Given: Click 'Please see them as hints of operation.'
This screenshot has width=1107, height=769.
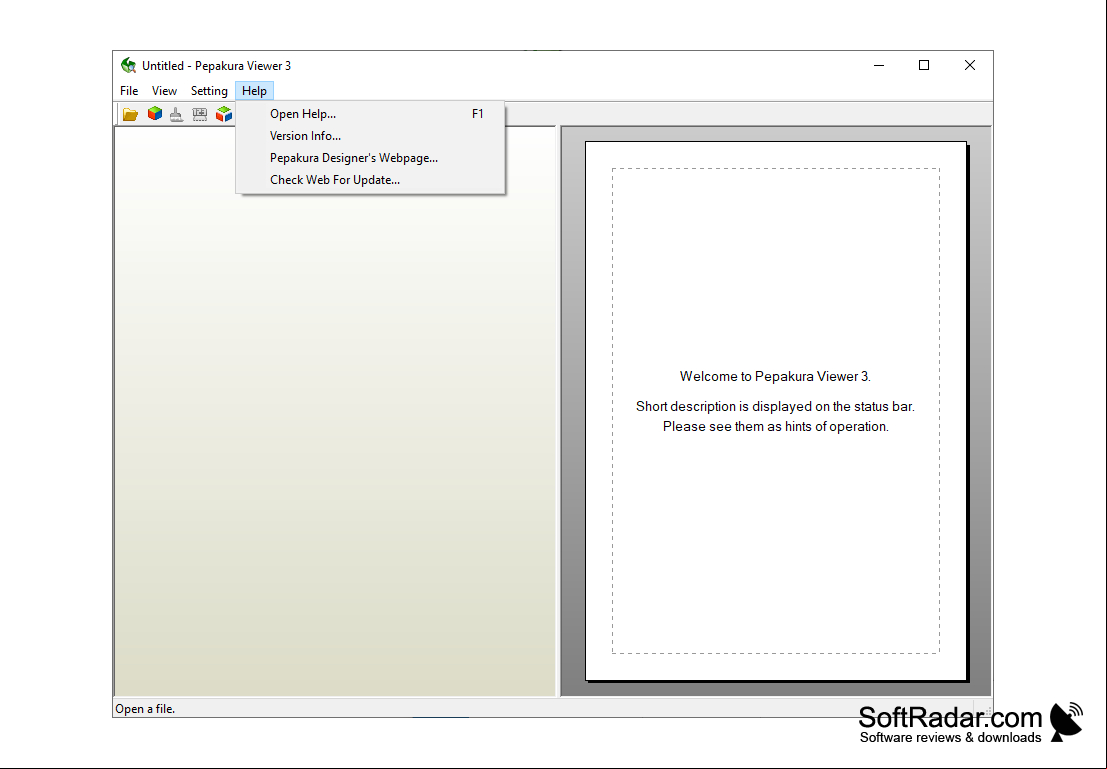Looking at the screenshot, I should click(x=775, y=427).
